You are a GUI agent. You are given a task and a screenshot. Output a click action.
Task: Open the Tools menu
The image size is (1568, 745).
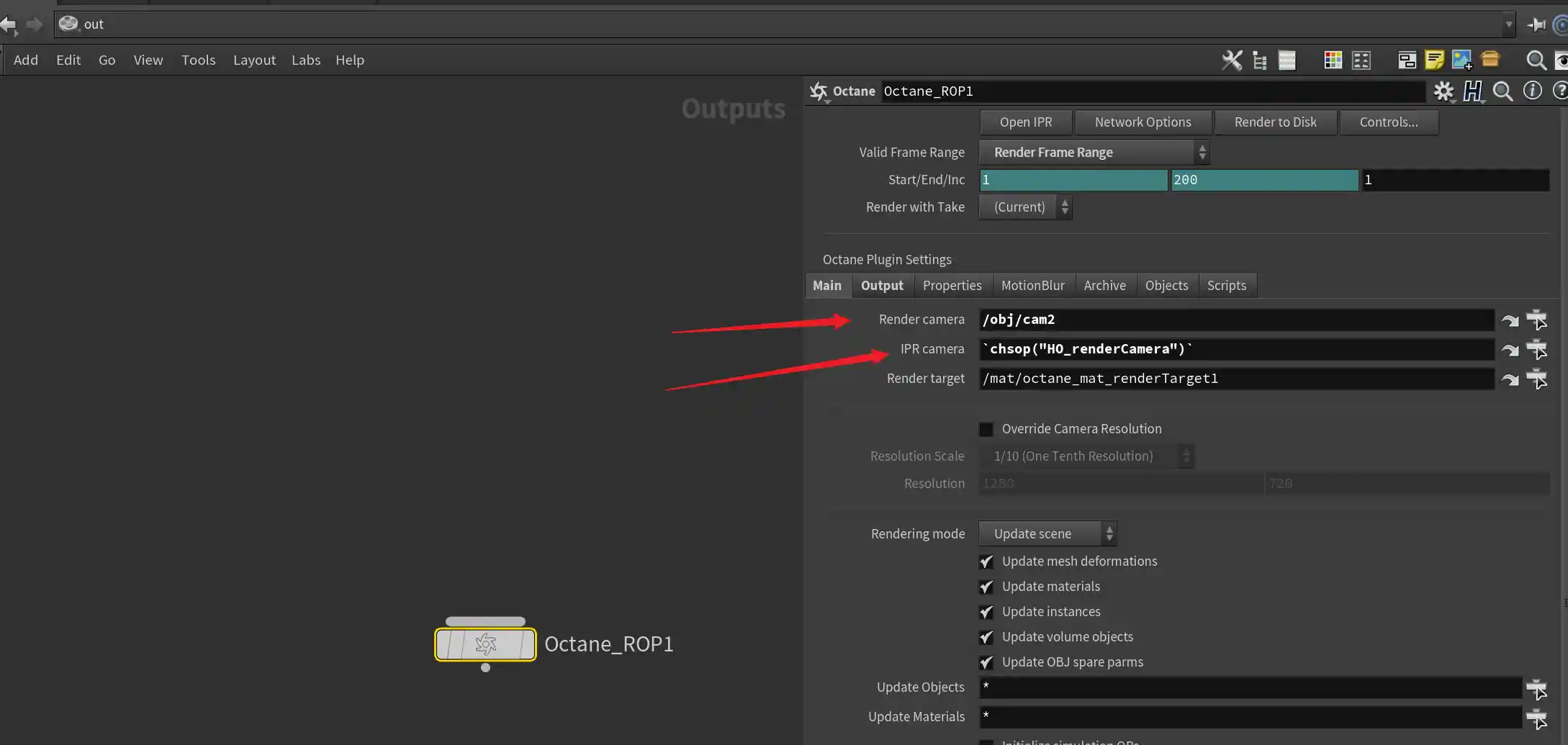tap(199, 60)
